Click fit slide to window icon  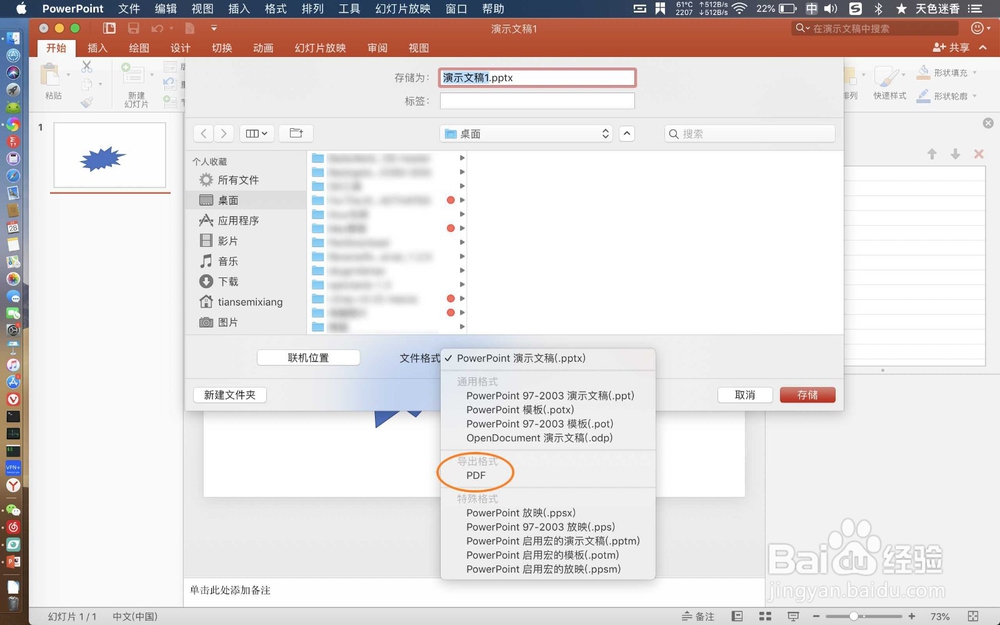click(x=973, y=616)
